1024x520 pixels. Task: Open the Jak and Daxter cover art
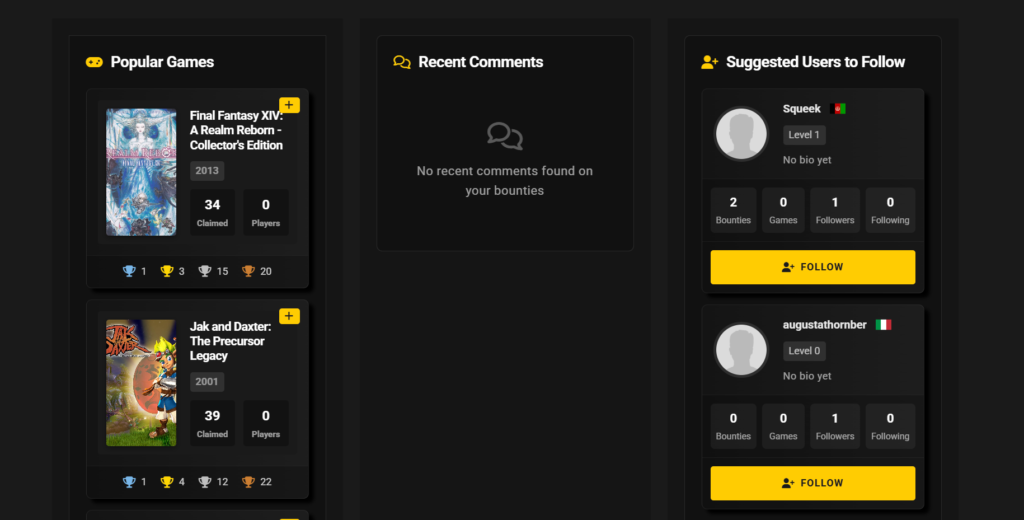(x=141, y=383)
